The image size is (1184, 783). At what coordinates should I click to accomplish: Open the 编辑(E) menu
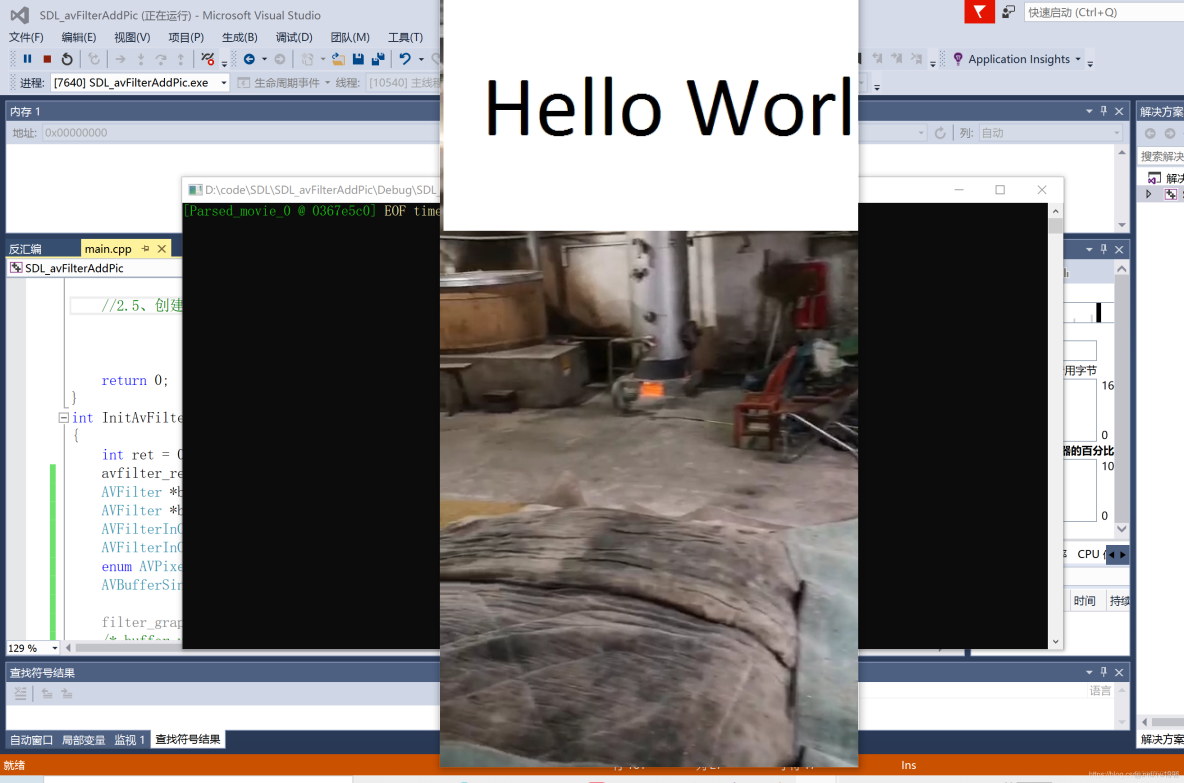[x=79, y=37]
